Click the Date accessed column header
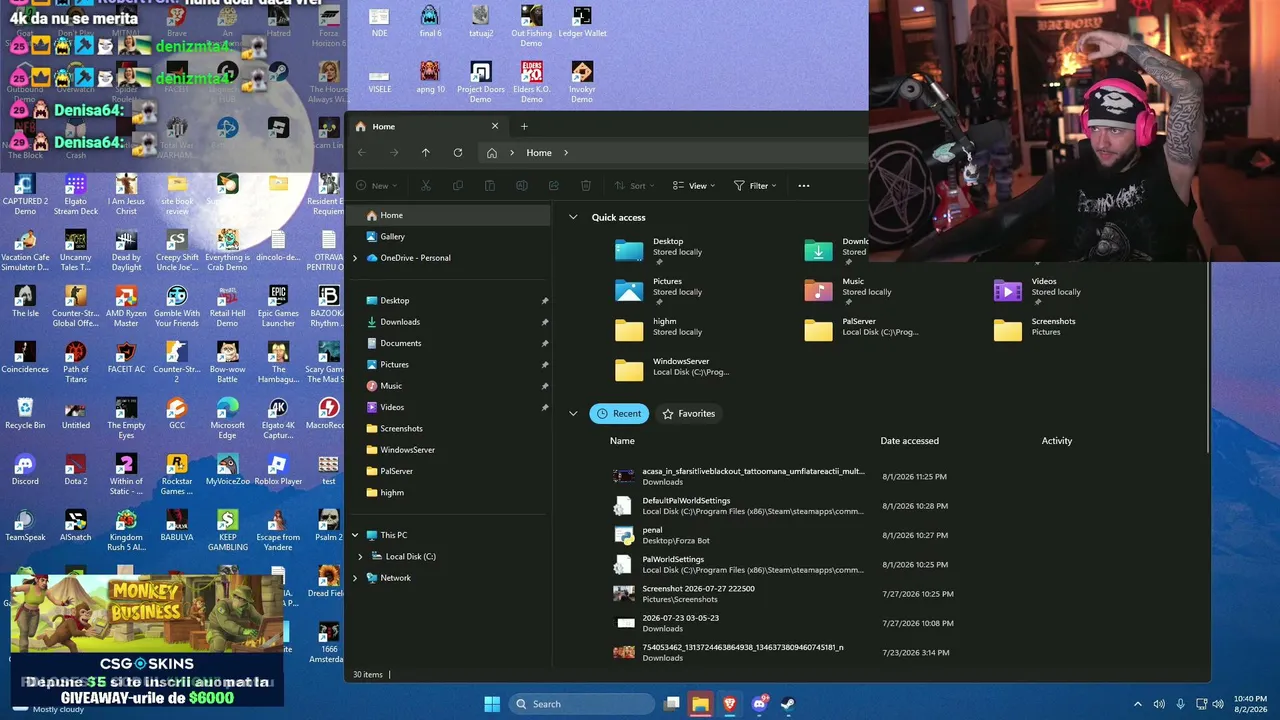 coord(909,441)
